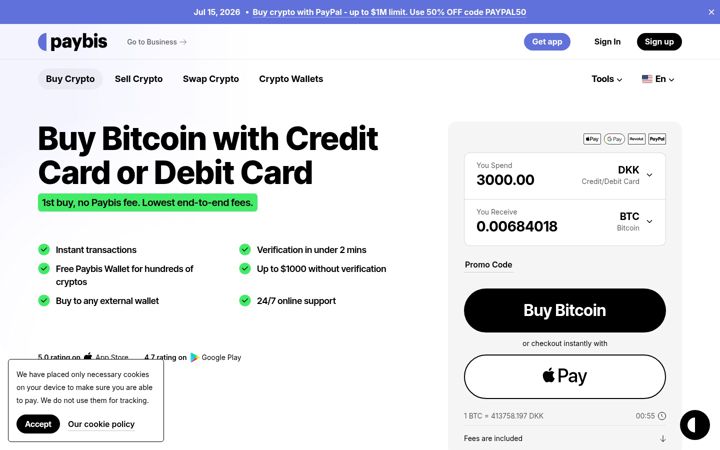This screenshot has height=450, width=720.
Task: Select the PayPal payment icon
Action: point(657,139)
